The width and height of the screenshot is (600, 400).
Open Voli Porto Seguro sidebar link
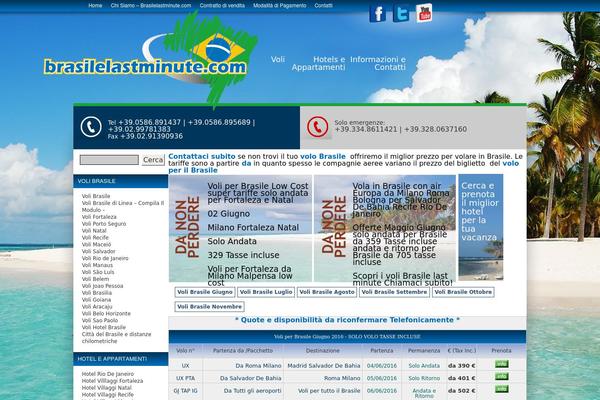(x=104, y=224)
